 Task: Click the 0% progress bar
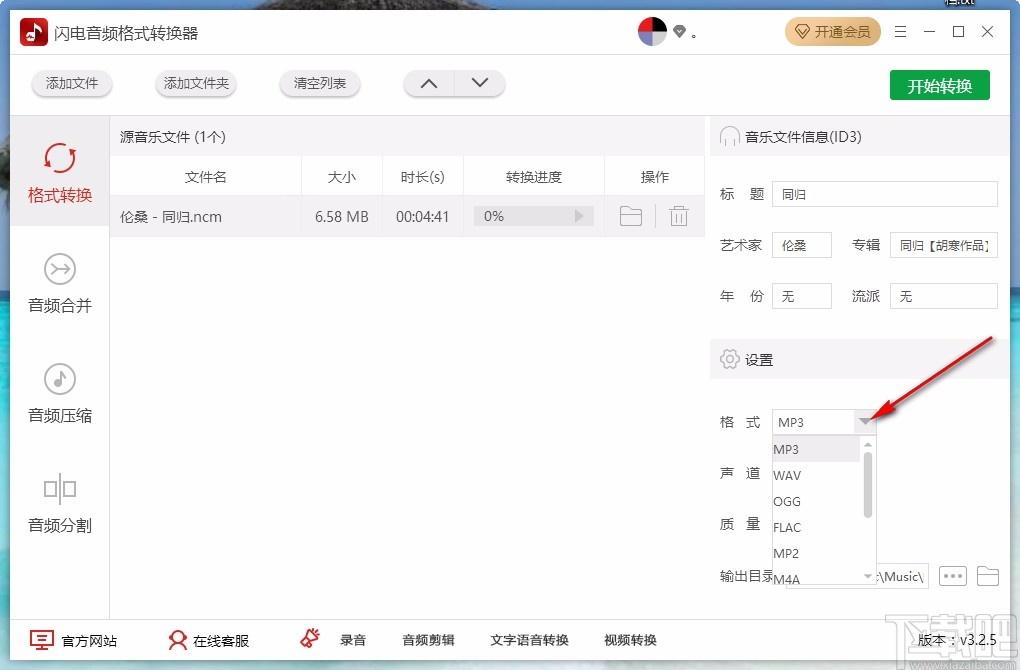533,216
